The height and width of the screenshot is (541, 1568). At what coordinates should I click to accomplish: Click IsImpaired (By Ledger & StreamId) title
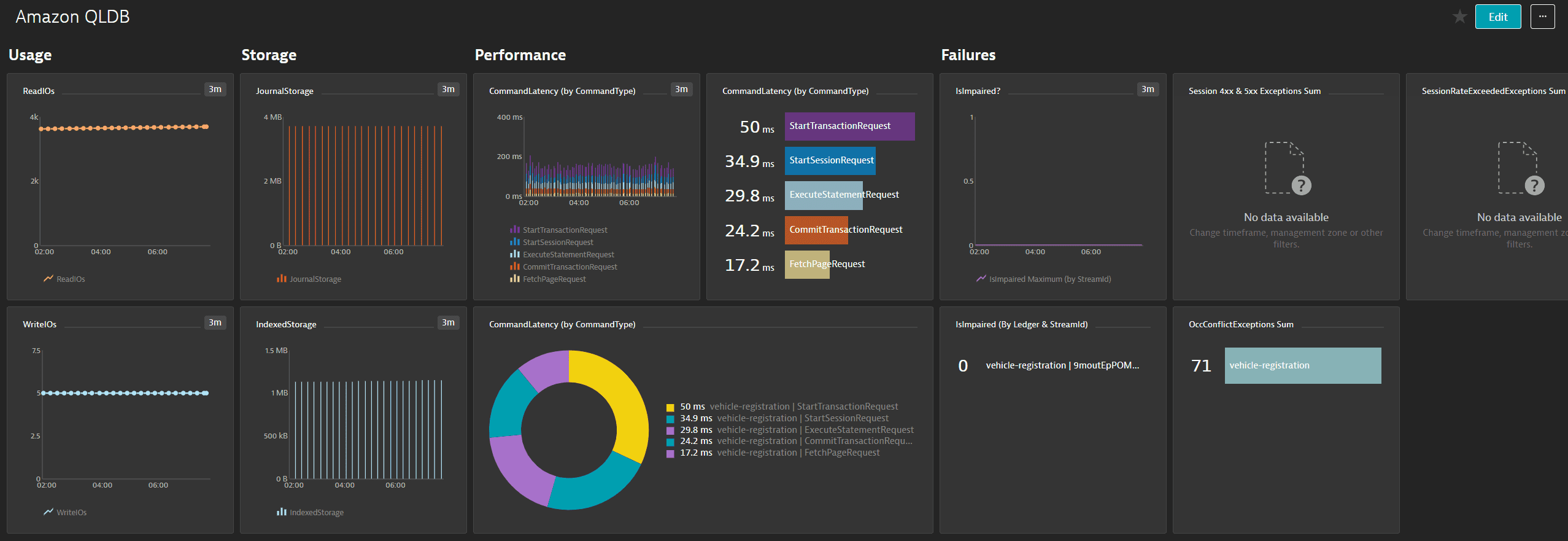click(x=1021, y=324)
